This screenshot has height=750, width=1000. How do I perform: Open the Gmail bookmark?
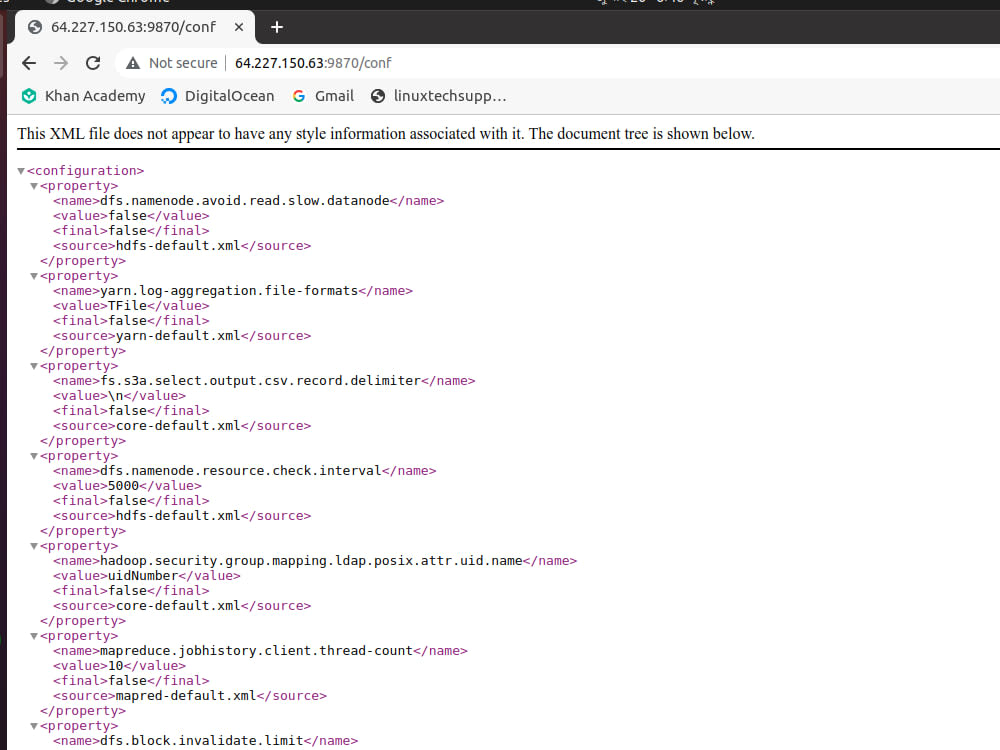pos(323,96)
